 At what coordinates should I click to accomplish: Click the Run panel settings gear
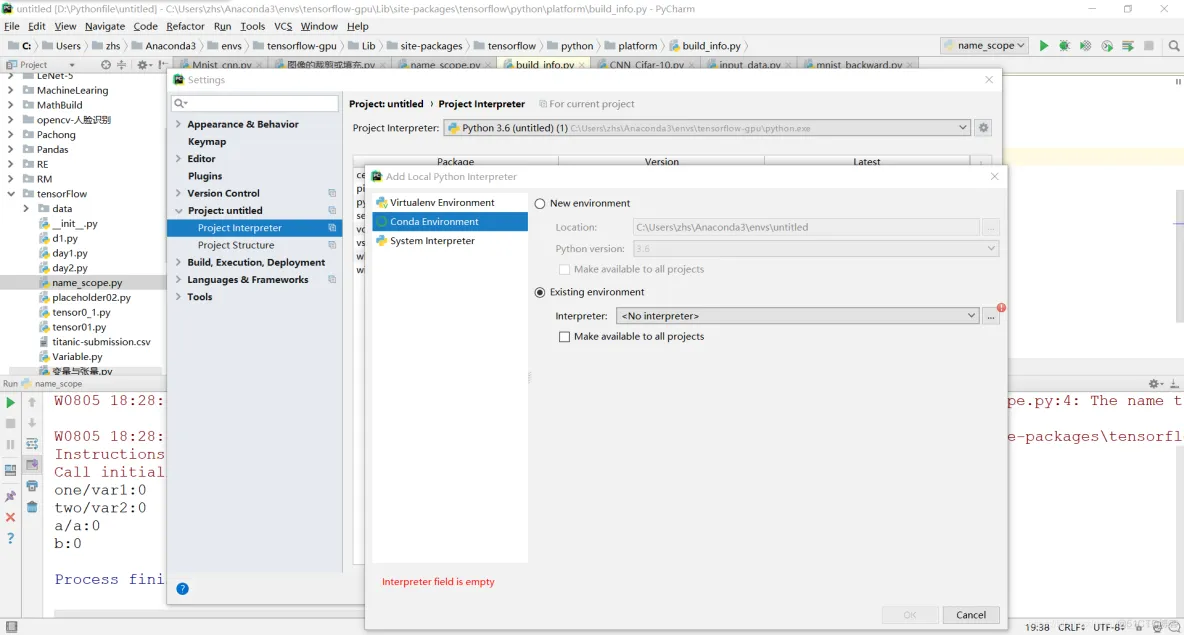pyautogui.click(x=1154, y=384)
